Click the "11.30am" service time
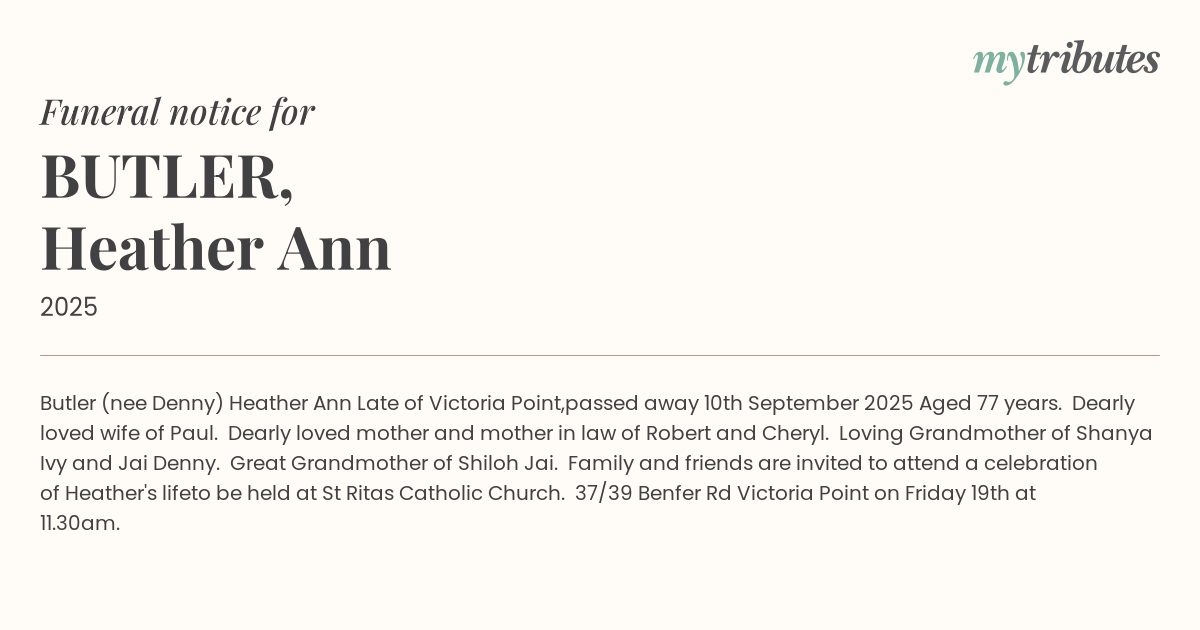 pyautogui.click(x=78, y=524)
